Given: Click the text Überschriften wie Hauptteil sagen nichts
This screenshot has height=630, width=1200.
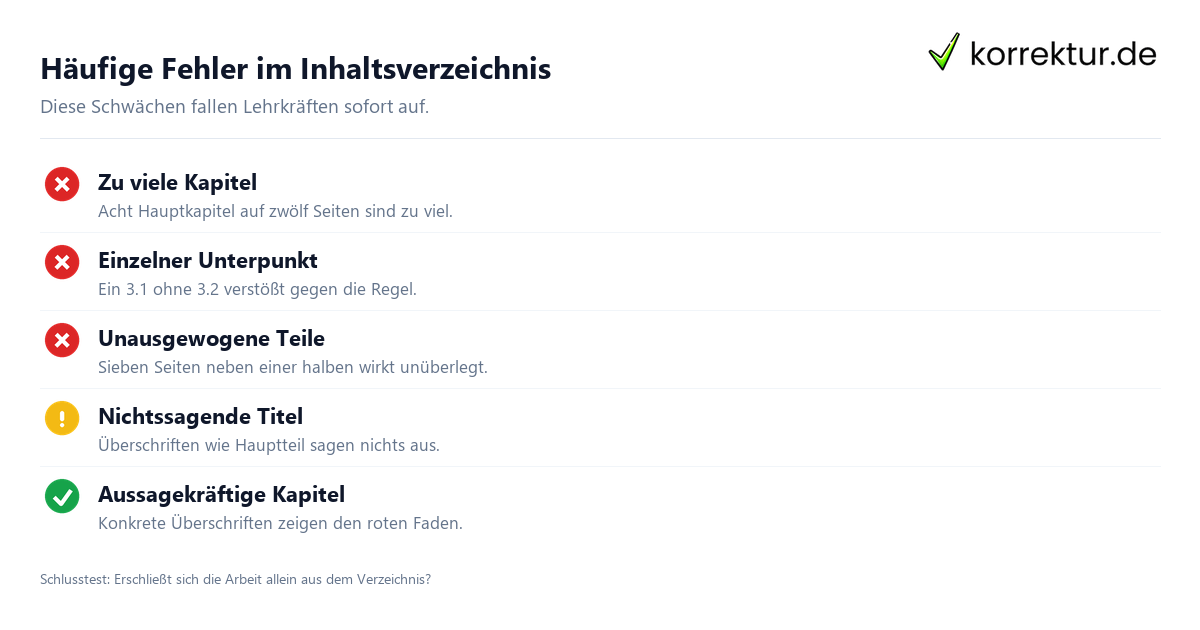Looking at the screenshot, I should [269, 445].
